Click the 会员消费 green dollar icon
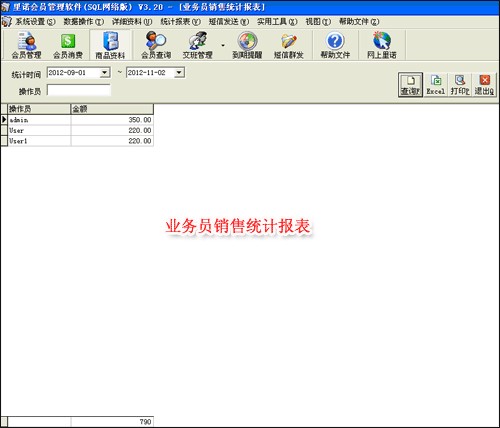Viewport: 500px width, 428px height. 68,45
